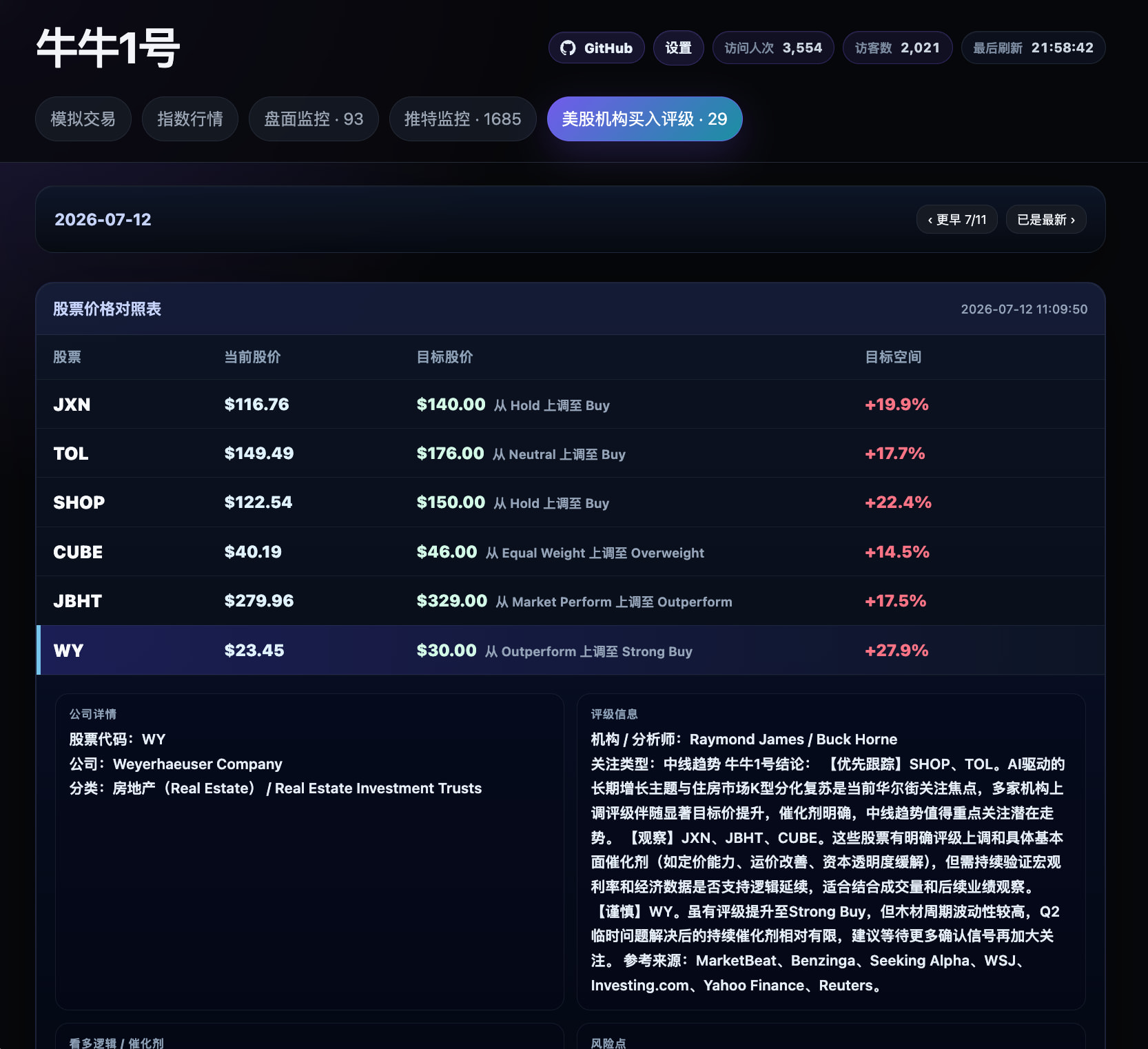The image size is (1148, 1049).
Task: Open the 盘面监控 · 93 tab
Action: tap(314, 119)
